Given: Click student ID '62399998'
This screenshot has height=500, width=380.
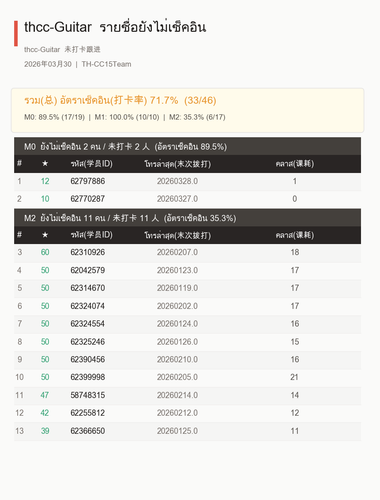Looking at the screenshot, I should coord(88,377).
